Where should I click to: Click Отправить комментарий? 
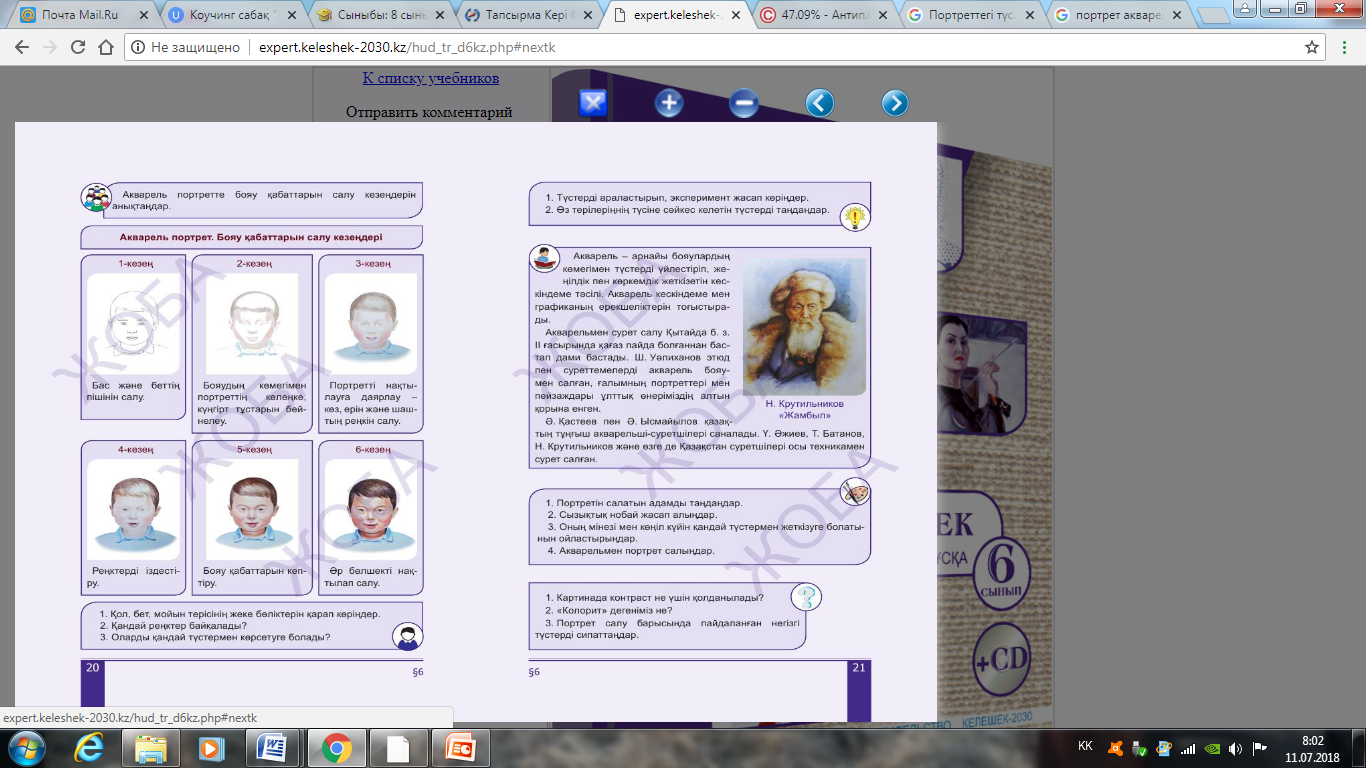point(429,112)
